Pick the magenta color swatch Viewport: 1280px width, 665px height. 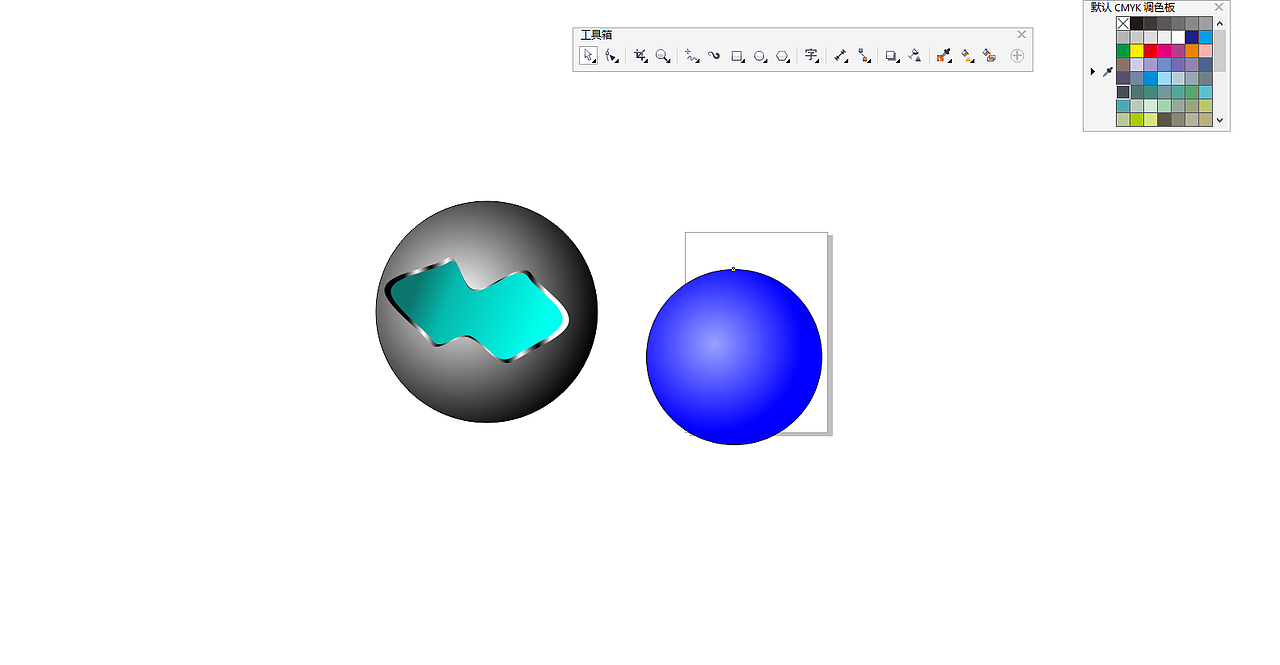[1164, 51]
